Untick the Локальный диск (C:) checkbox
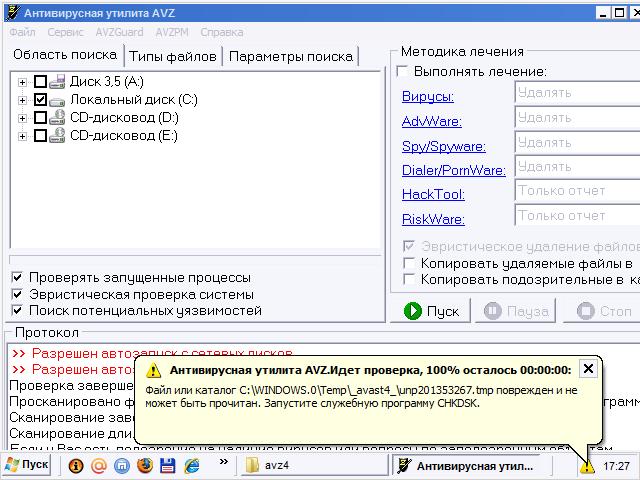The height and width of the screenshot is (480, 640). [40, 100]
